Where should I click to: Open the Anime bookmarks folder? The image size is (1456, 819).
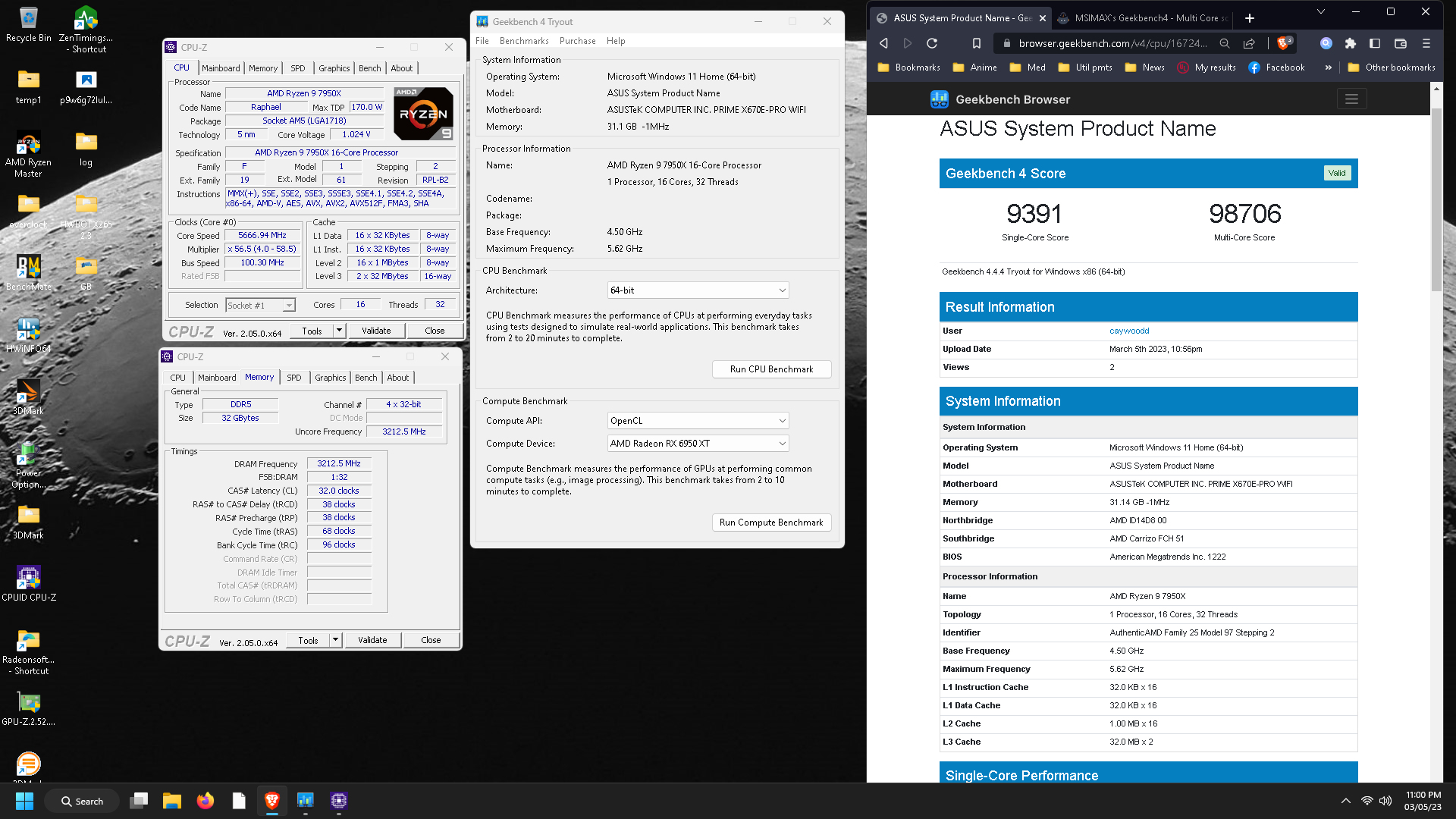pyautogui.click(x=975, y=67)
